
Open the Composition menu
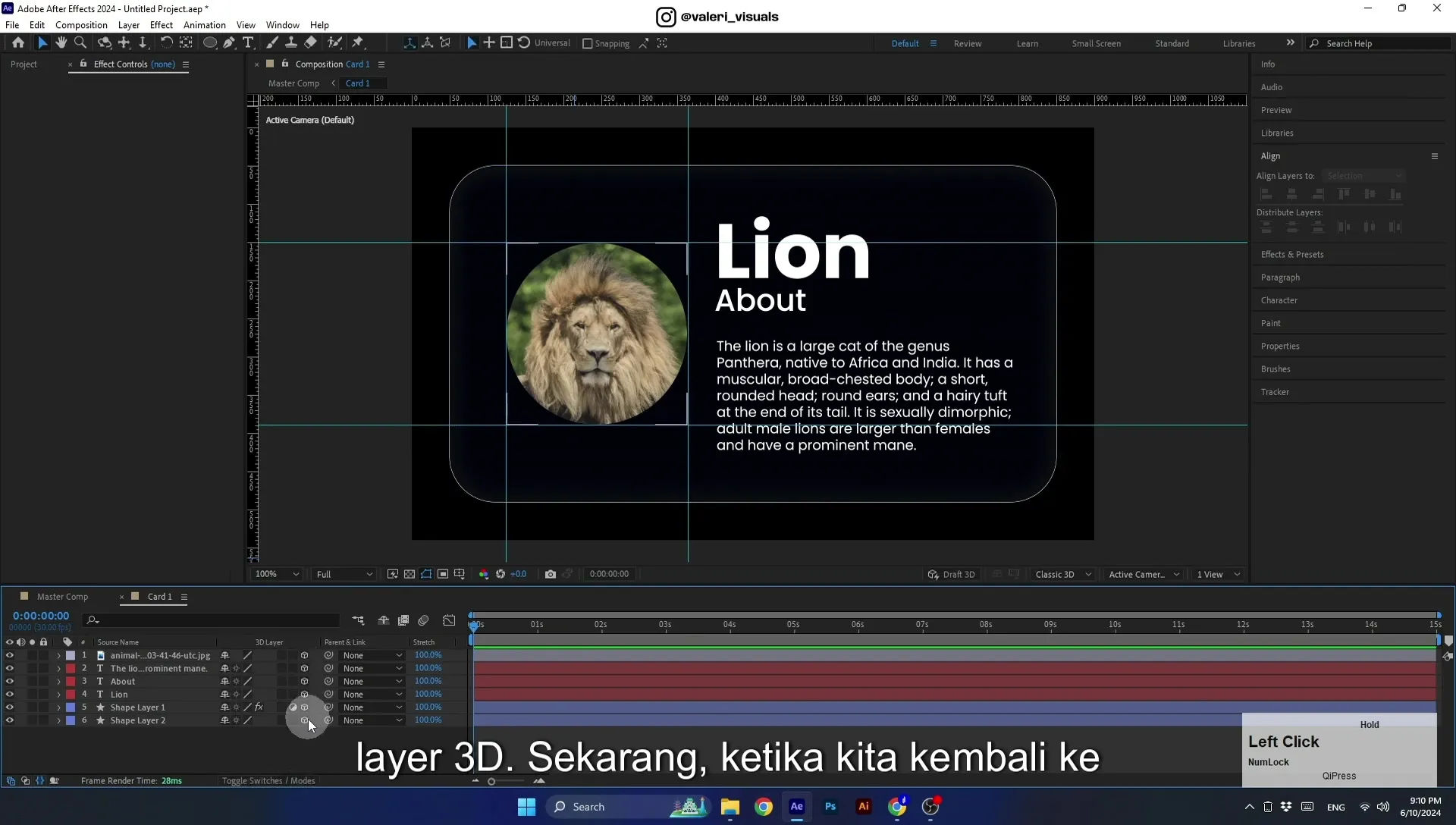pyautogui.click(x=81, y=25)
